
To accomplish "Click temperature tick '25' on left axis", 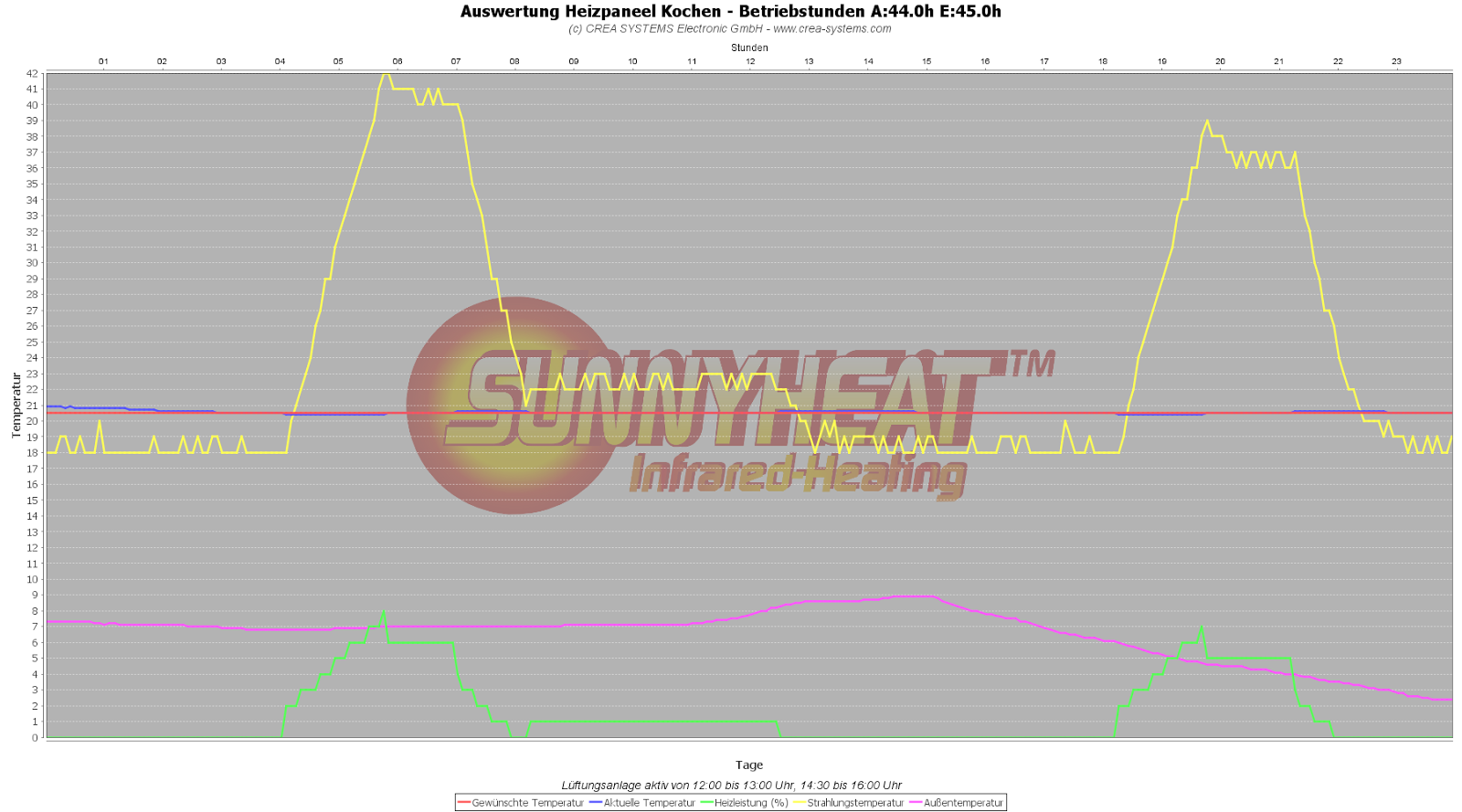I will [x=32, y=343].
